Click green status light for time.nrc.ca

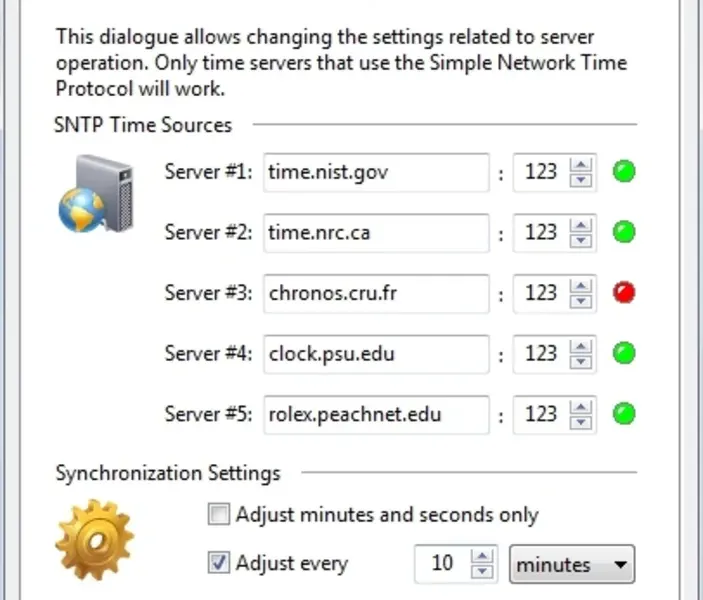(624, 232)
